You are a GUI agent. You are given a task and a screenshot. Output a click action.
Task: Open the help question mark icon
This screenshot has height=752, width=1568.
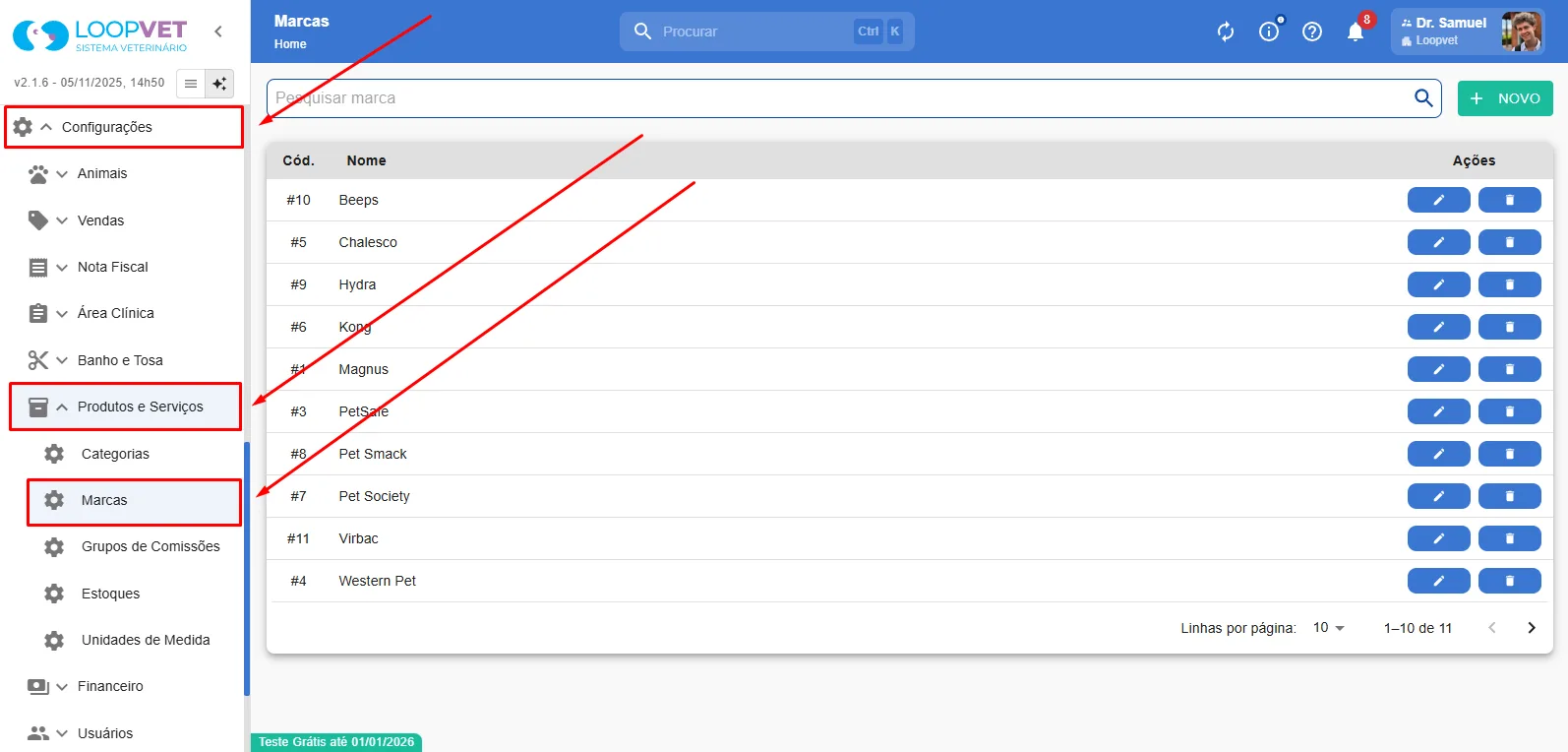[x=1311, y=31]
